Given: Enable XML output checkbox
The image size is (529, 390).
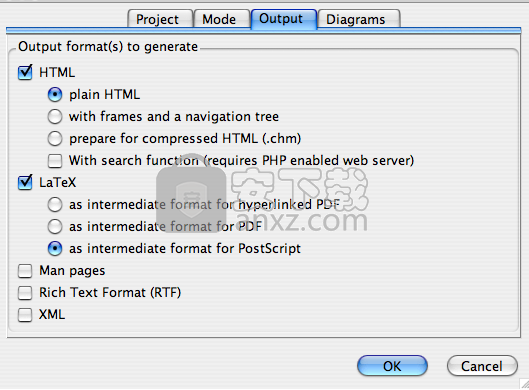Looking at the screenshot, I should [x=25, y=314].
